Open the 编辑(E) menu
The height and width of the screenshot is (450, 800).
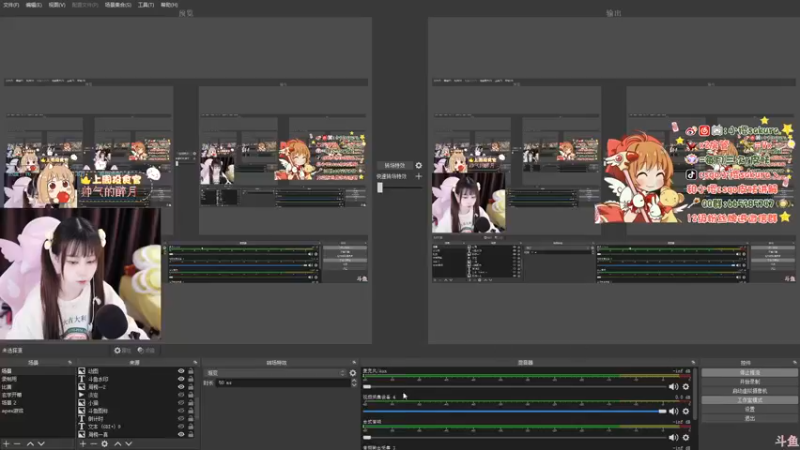34,5
